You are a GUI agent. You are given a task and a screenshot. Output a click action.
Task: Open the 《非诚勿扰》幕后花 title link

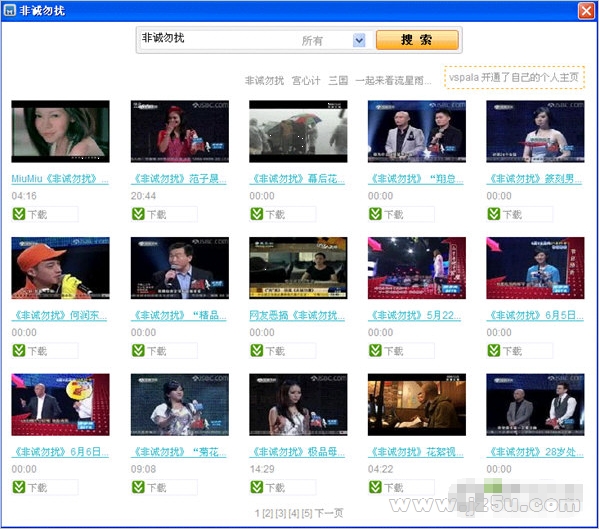click(x=297, y=179)
